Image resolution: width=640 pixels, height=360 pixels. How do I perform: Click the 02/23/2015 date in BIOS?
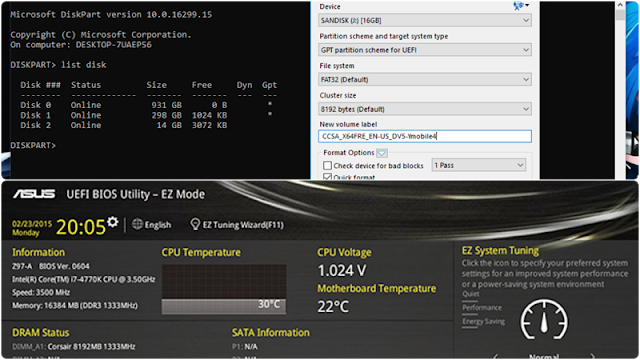click(x=32, y=224)
